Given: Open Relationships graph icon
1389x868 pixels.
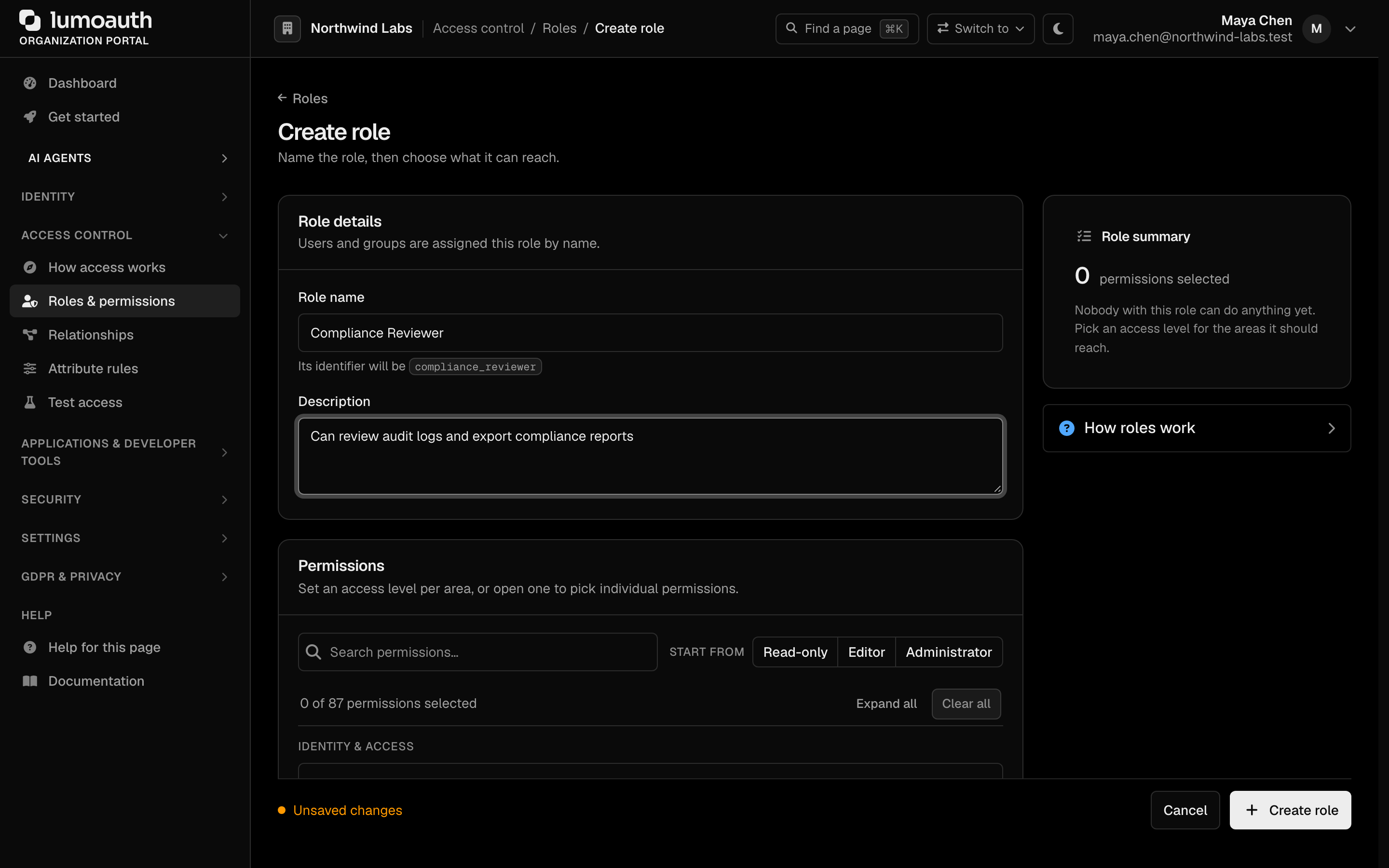Looking at the screenshot, I should pyautogui.click(x=30, y=335).
